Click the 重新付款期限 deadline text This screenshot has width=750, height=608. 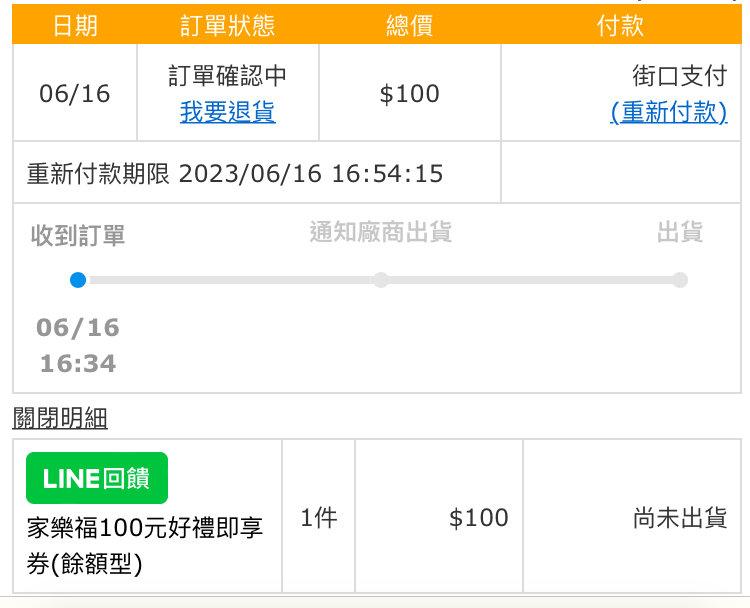point(234,173)
